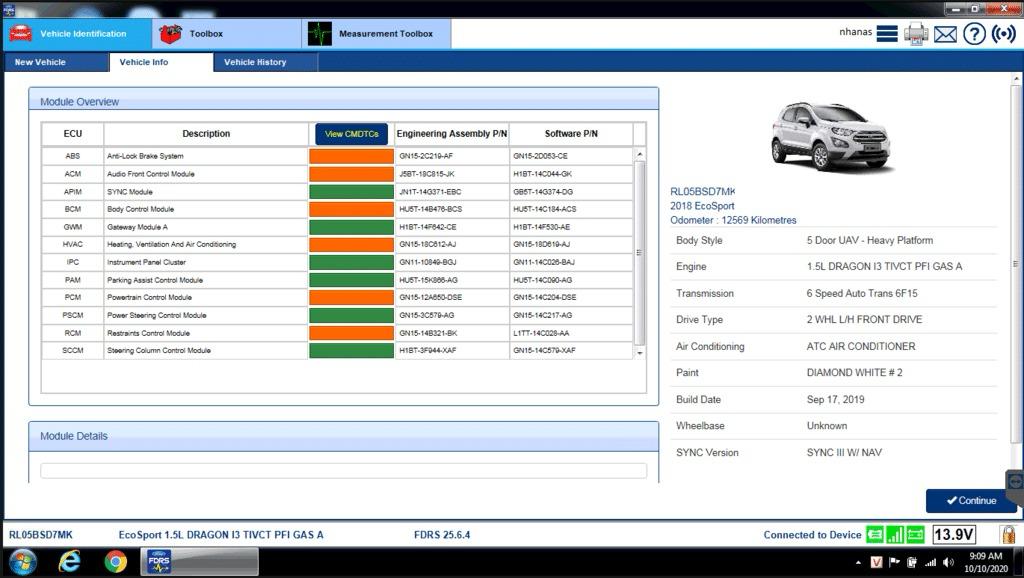1024x578 pixels.
Task: Click the green signal strength icon
Action: (x=897, y=535)
